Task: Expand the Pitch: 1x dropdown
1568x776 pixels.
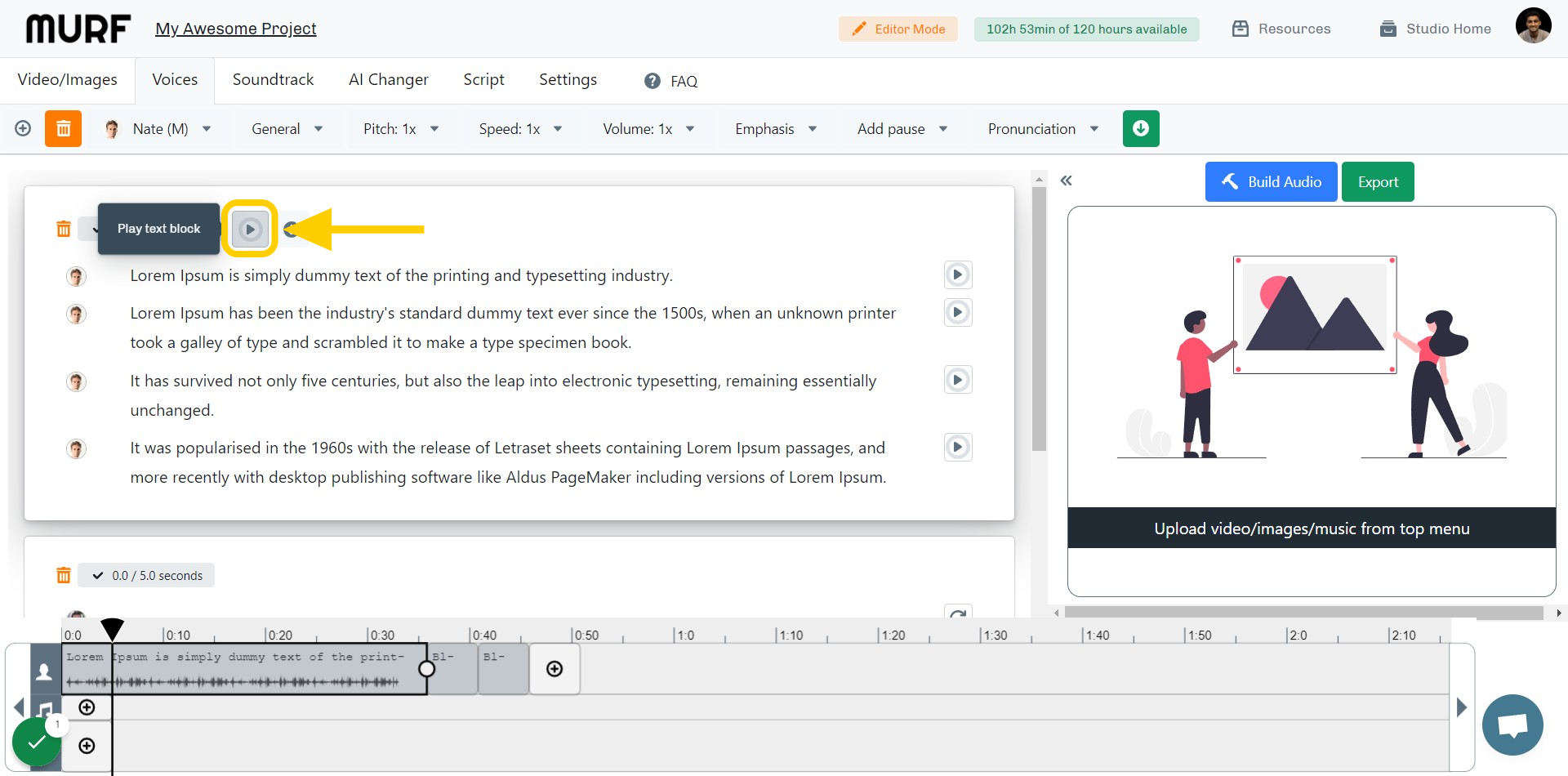Action: coord(401,129)
